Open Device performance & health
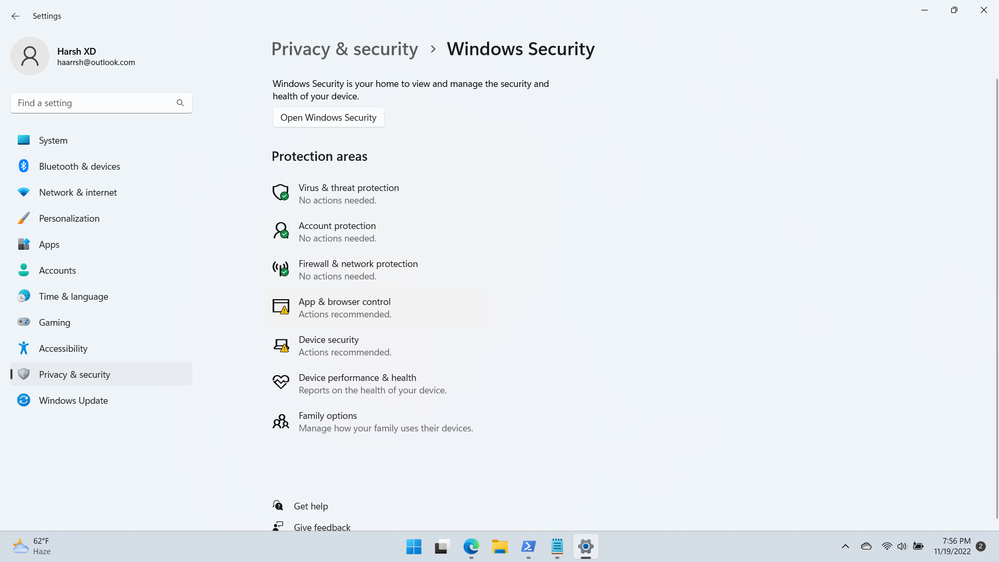Image resolution: width=999 pixels, height=562 pixels. (x=376, y=384)
